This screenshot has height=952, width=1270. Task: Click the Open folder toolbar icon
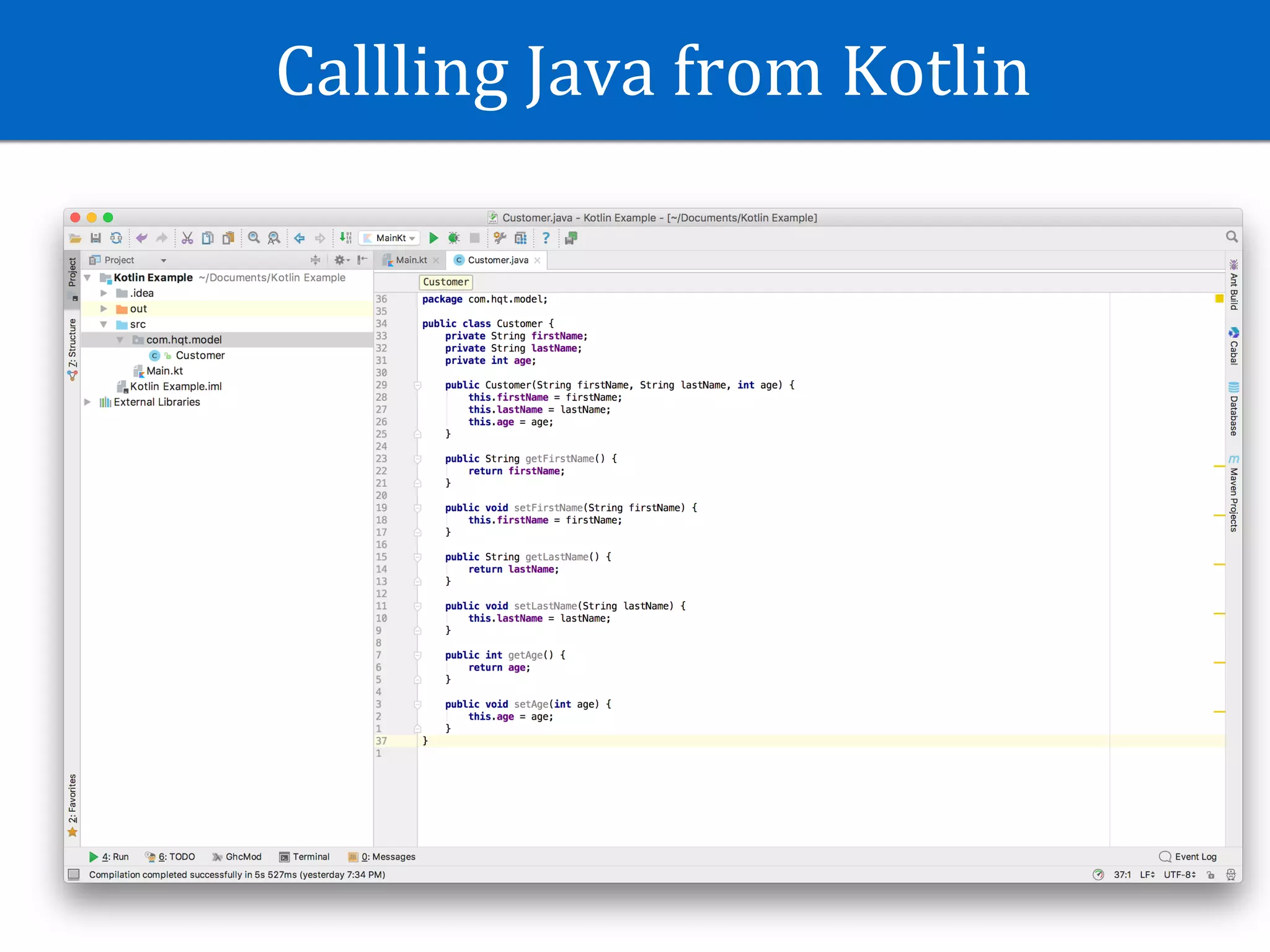click(x=75, y=238)
